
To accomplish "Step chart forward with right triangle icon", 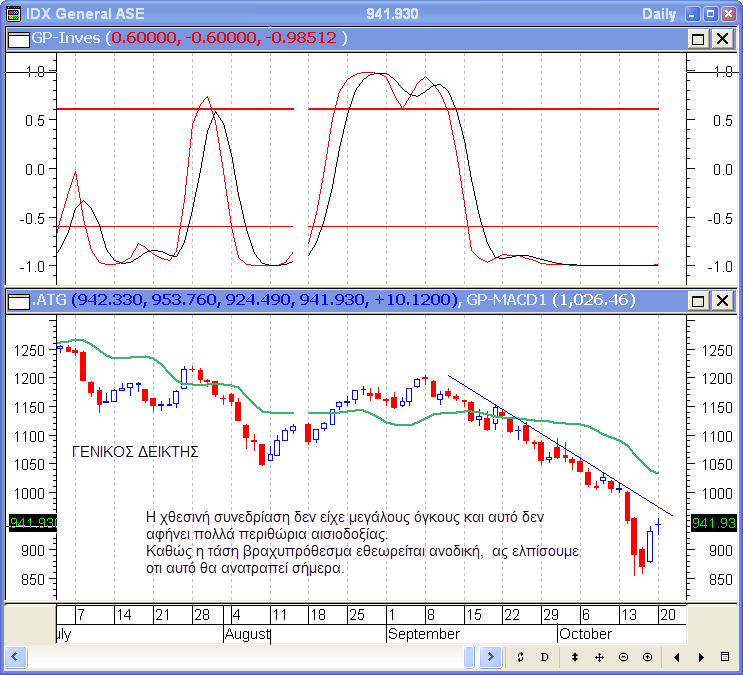I will [x=701, y=657].
